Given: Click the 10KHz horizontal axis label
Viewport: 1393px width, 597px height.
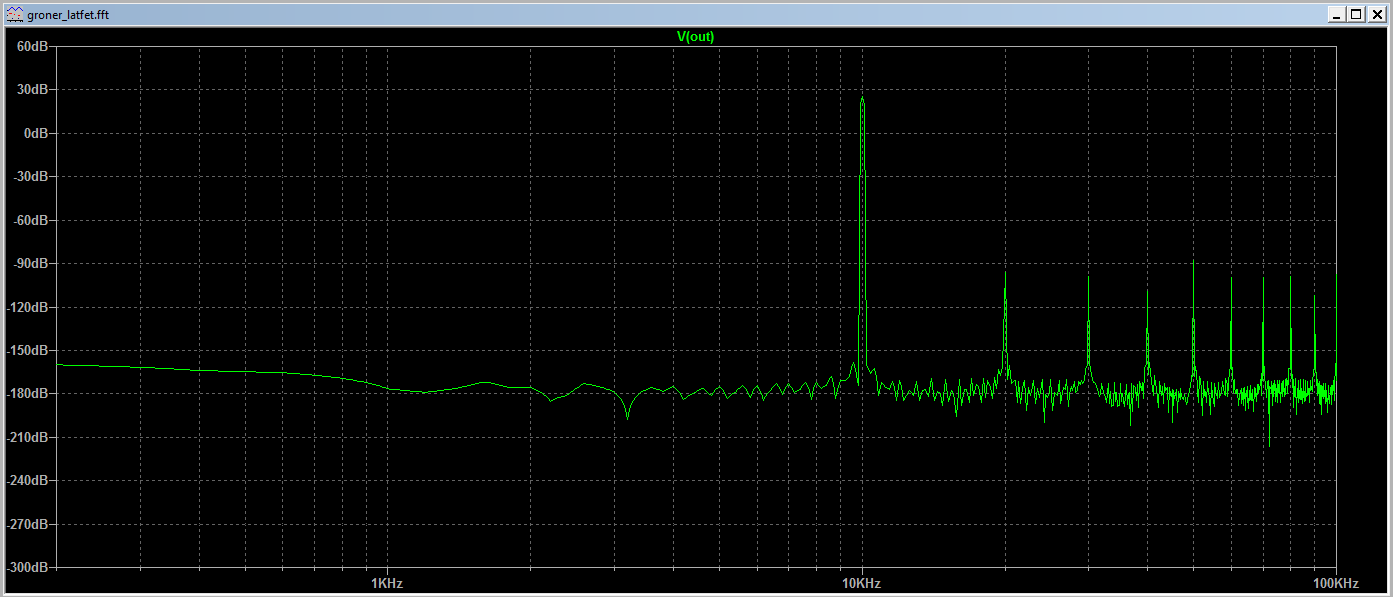Looking at the screenshot, I should point(861,583).
